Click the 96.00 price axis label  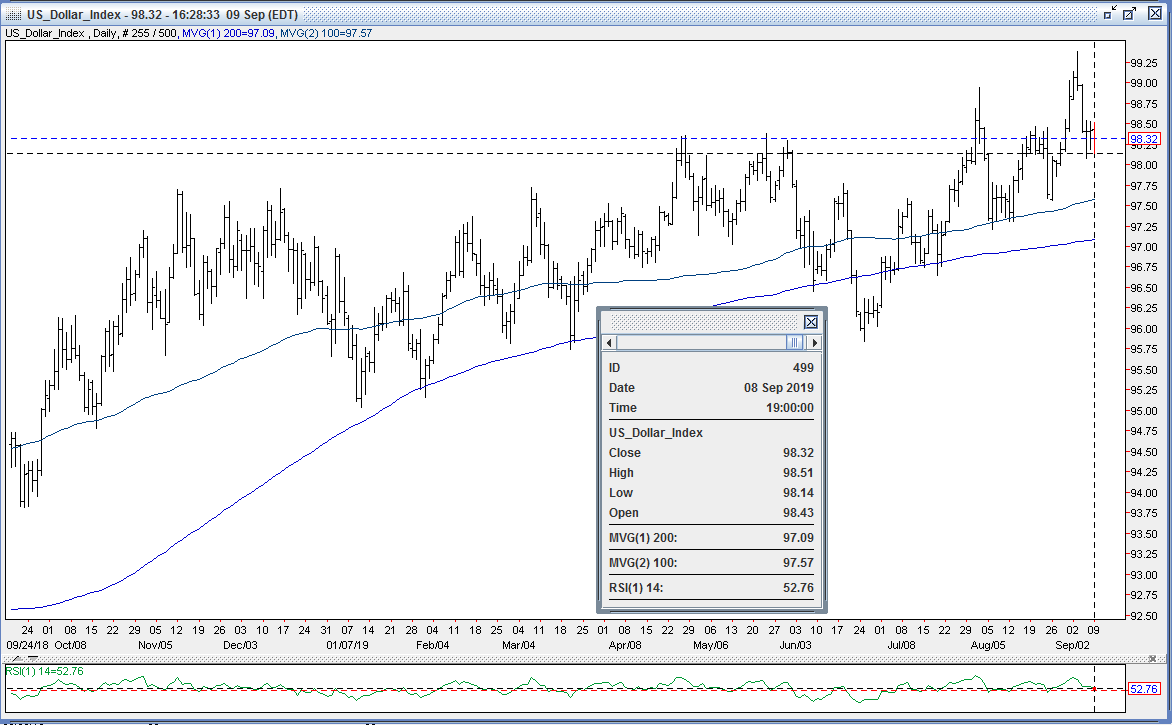click(1144, 330)
